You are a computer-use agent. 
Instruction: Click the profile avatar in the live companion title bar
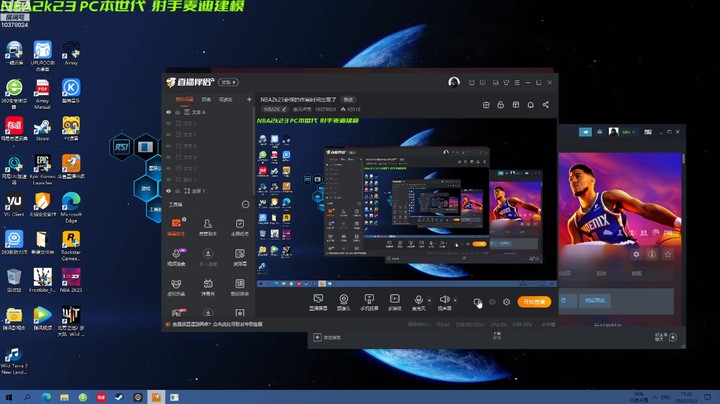pyautogui.click(x=454, y=82)
